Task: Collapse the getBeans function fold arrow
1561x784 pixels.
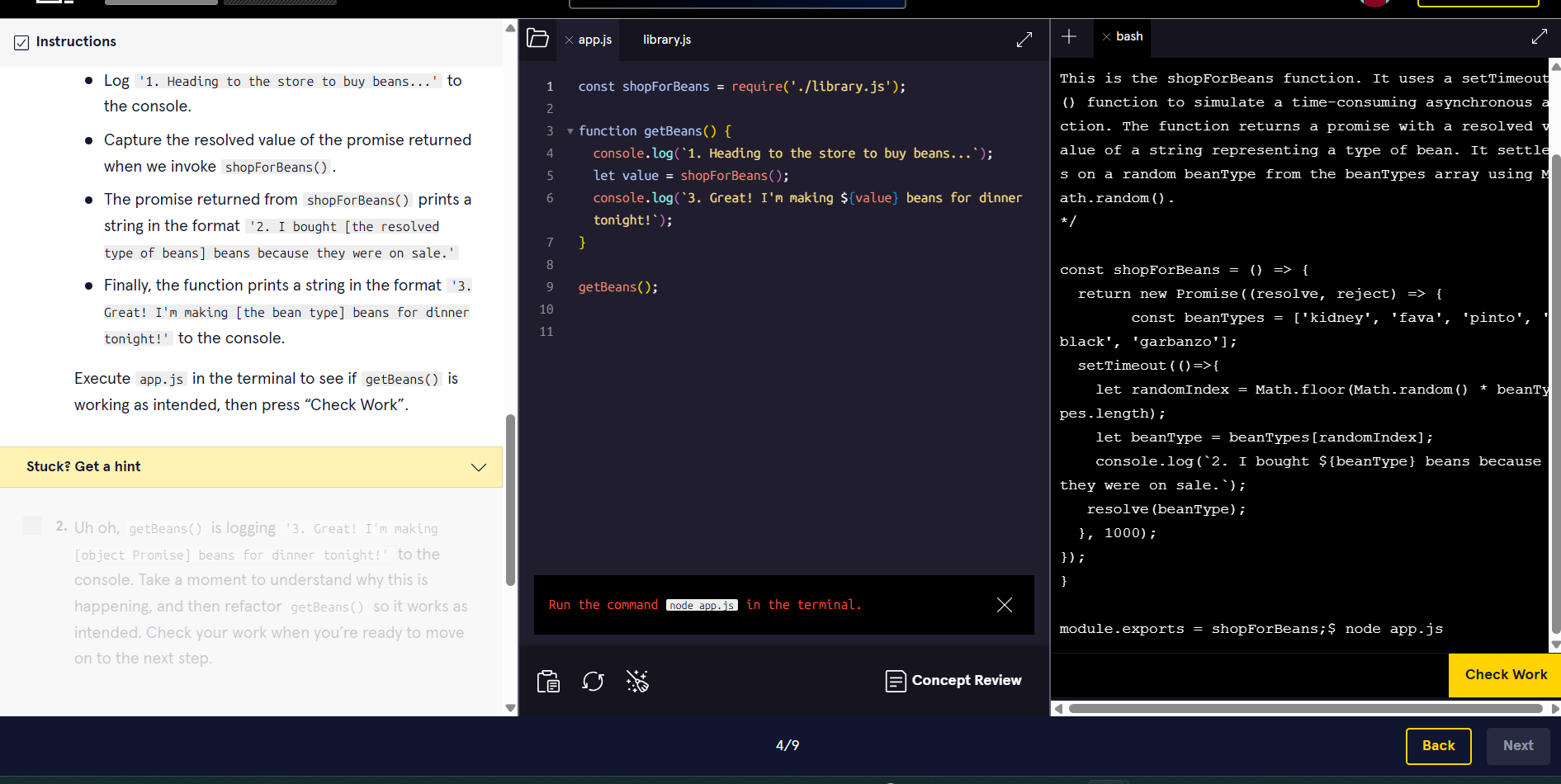Action: [570, 131]
